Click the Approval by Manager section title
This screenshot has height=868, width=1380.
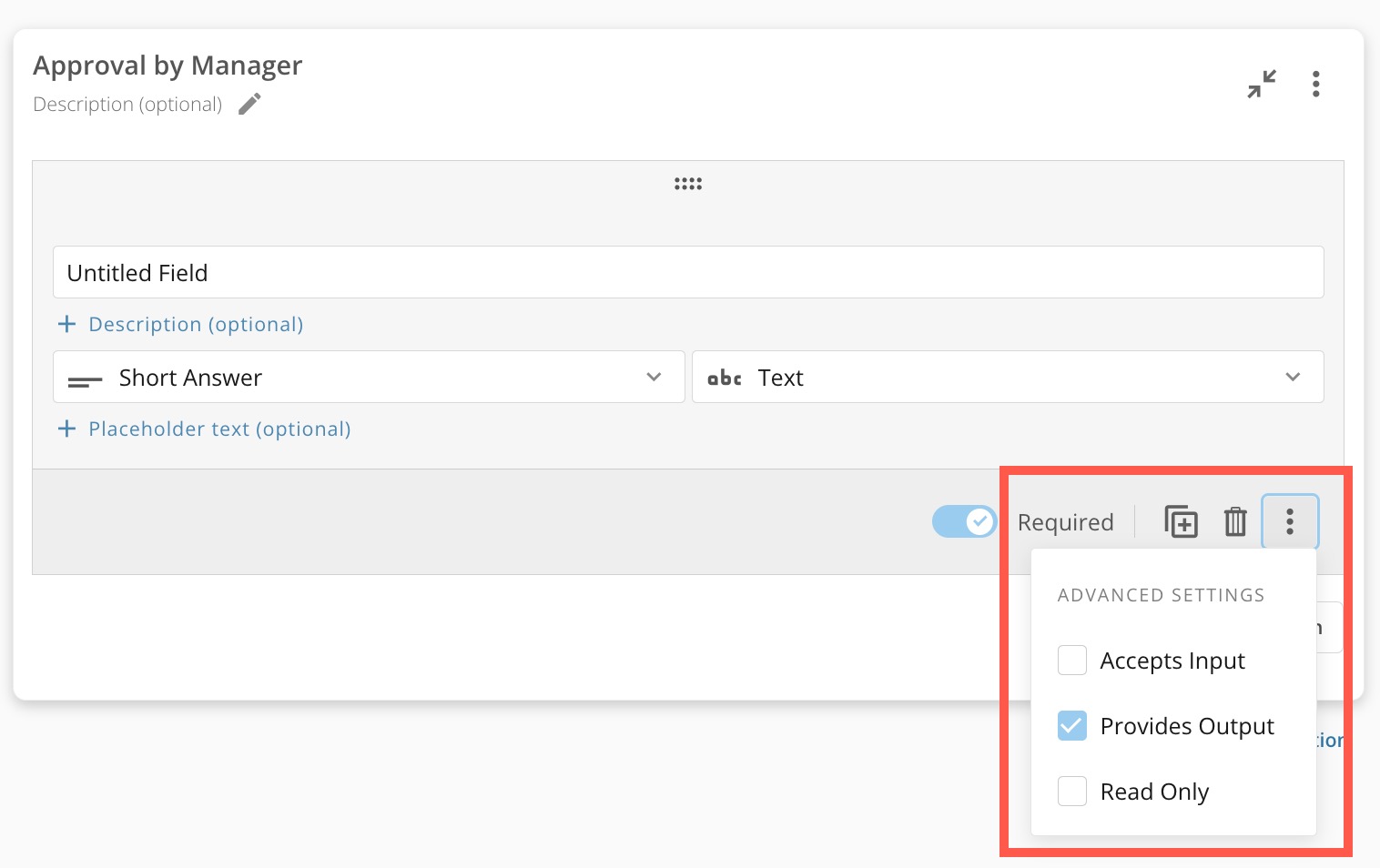[167, 66]
